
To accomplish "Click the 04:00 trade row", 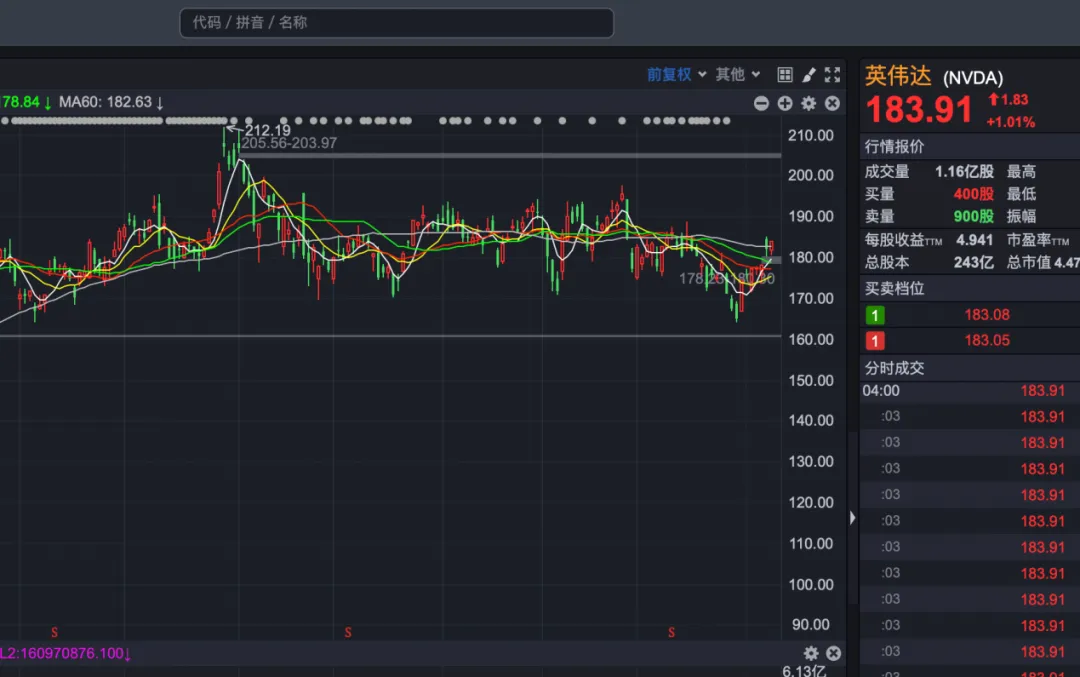I will 970,390.
